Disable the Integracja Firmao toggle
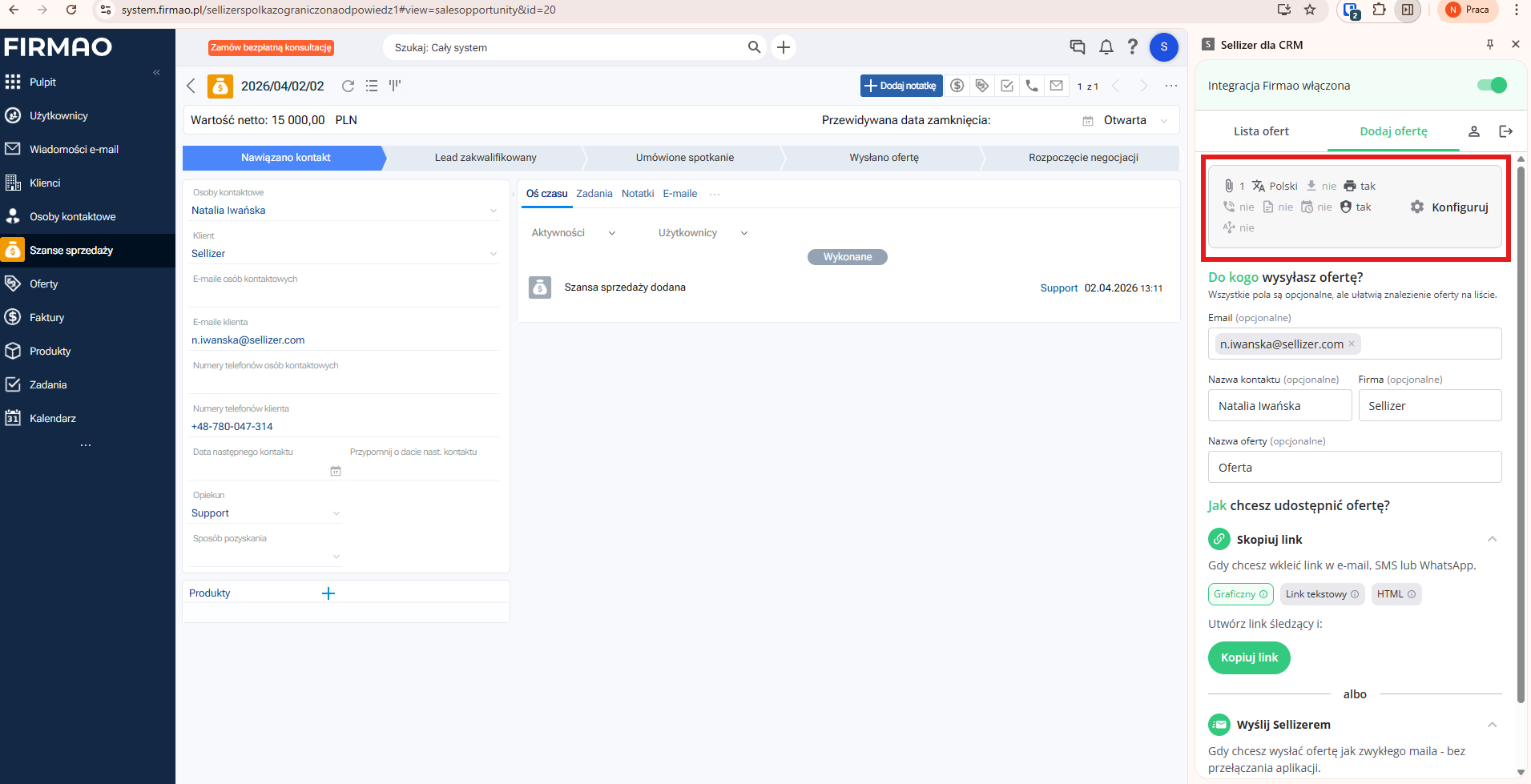Screen dimensions: 1531x784 pos(1491,86)
